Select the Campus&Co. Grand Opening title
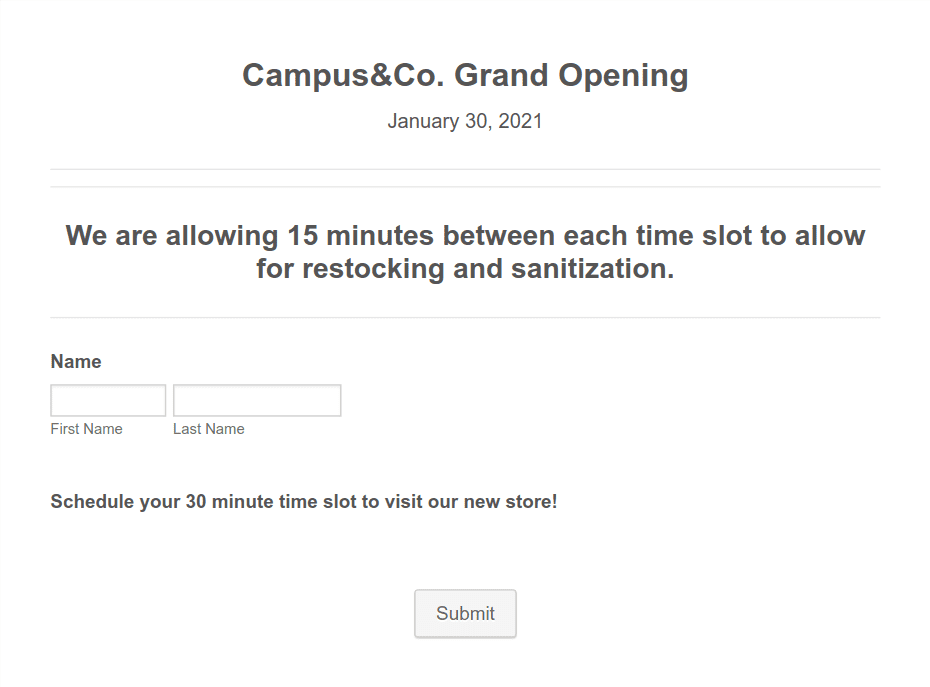930x687 pixels. click(x=464, y=75)
